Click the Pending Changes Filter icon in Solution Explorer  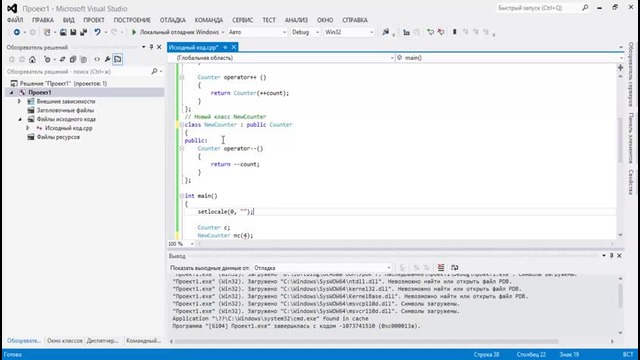[x=47, y=60]
